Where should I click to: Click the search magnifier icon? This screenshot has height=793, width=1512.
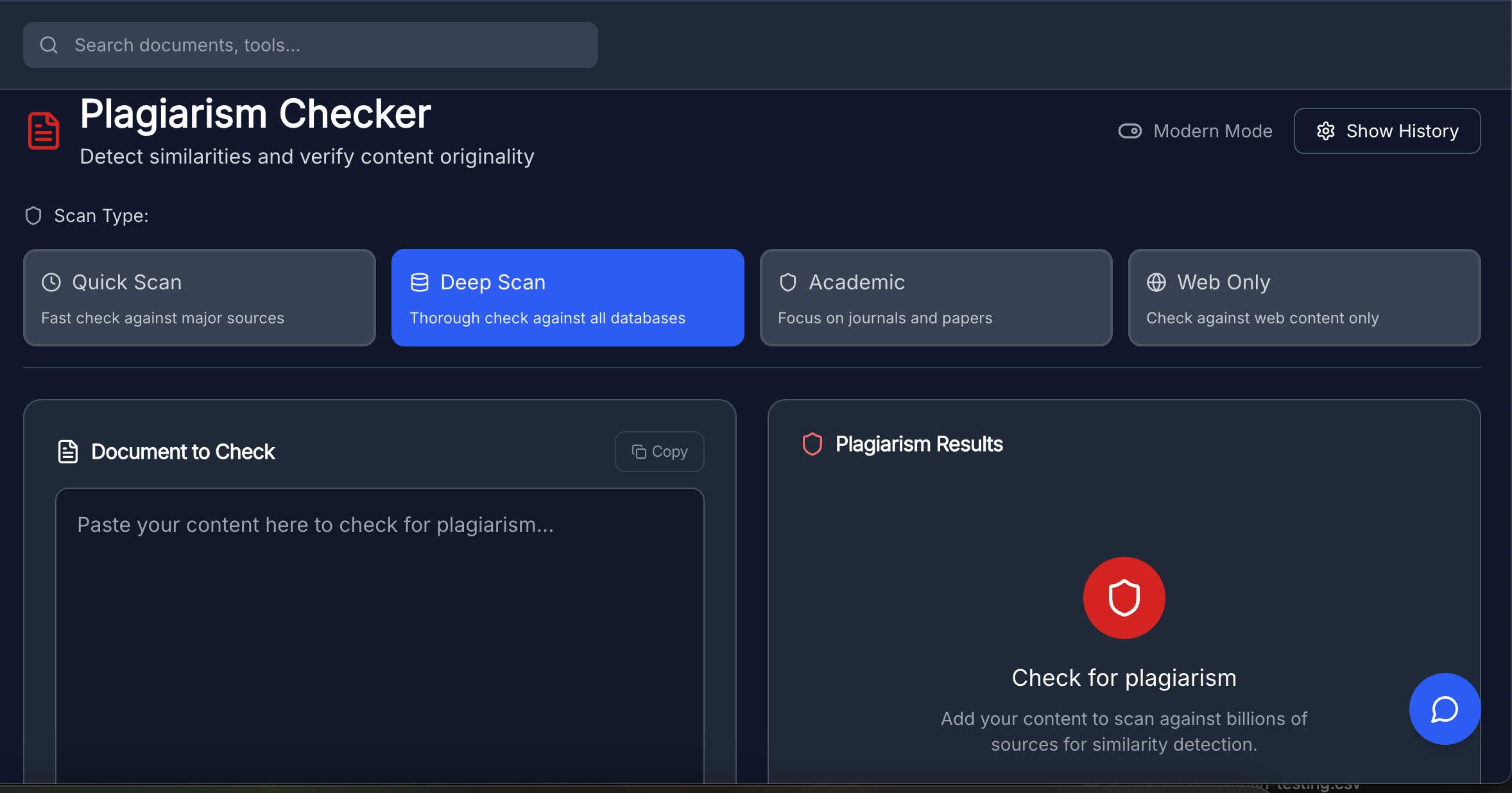coord(49,45)
